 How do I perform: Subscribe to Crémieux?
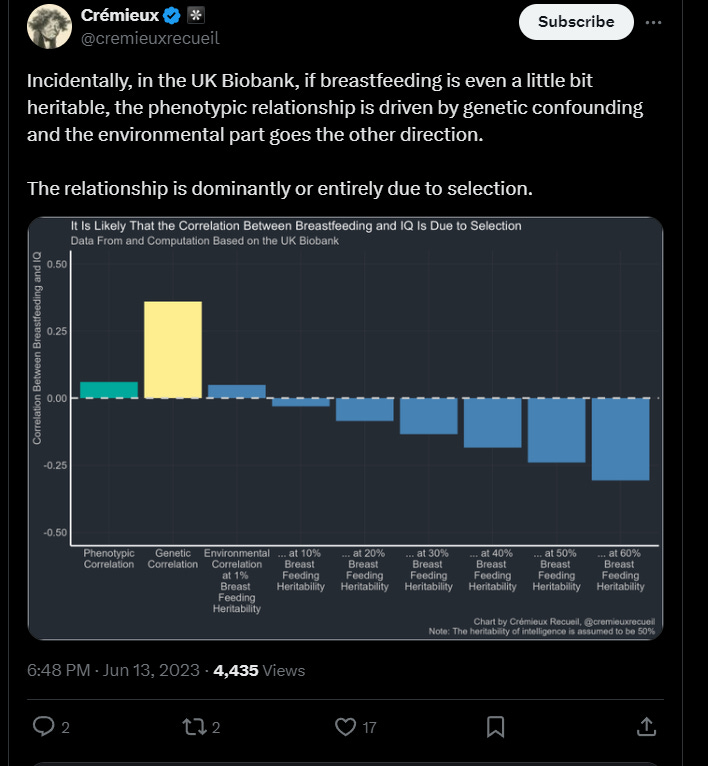[576, 21]
